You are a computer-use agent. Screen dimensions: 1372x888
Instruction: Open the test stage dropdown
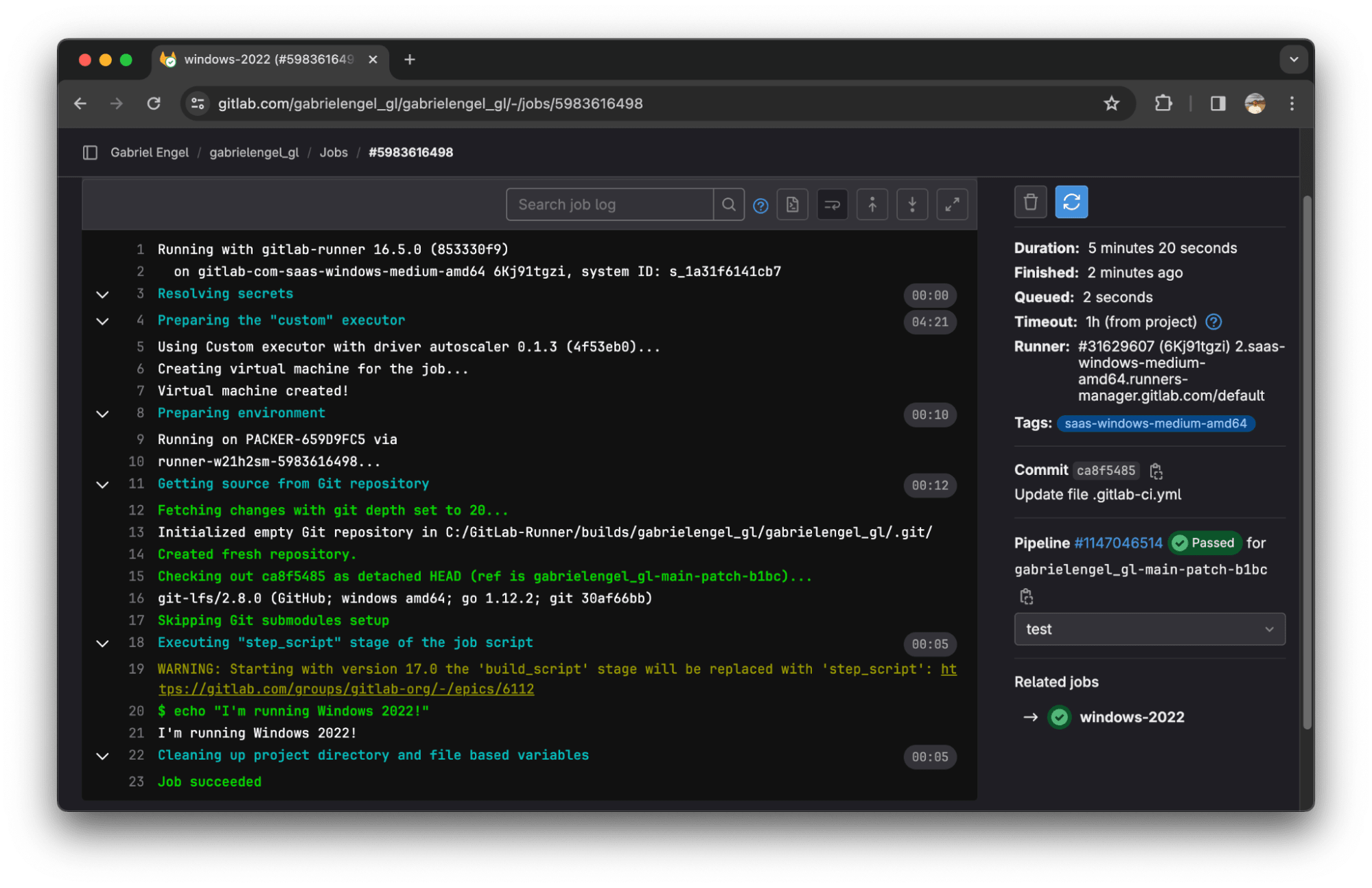click(1149, 629)
